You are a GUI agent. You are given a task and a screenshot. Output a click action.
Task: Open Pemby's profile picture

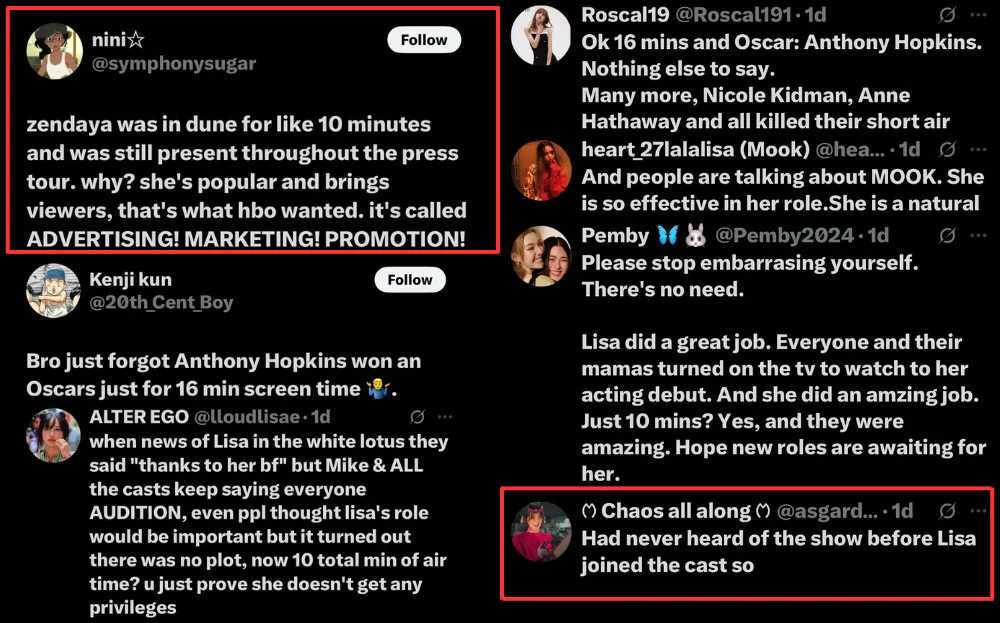541,256
